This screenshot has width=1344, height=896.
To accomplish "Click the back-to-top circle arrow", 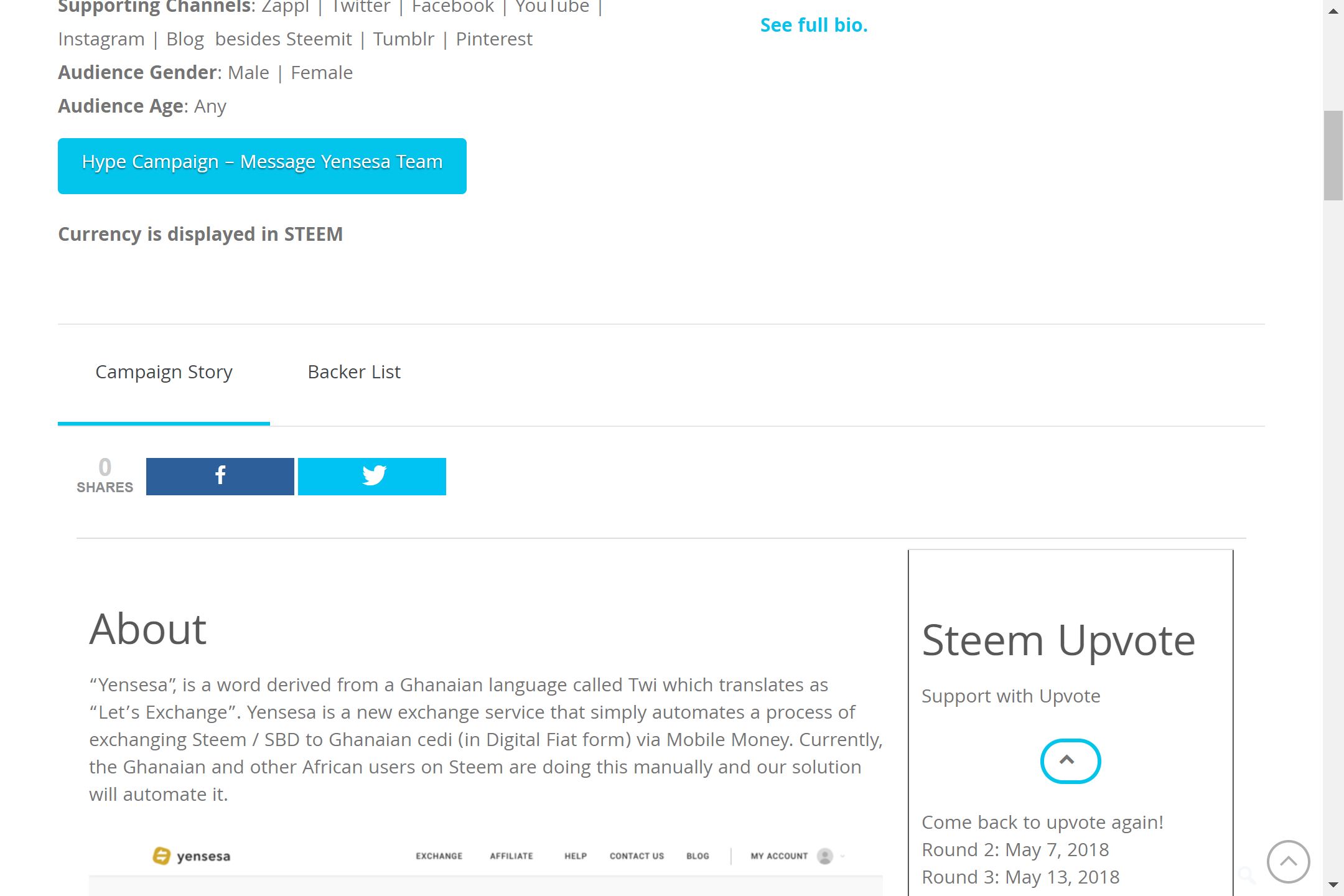I will tap(1288, 861).
